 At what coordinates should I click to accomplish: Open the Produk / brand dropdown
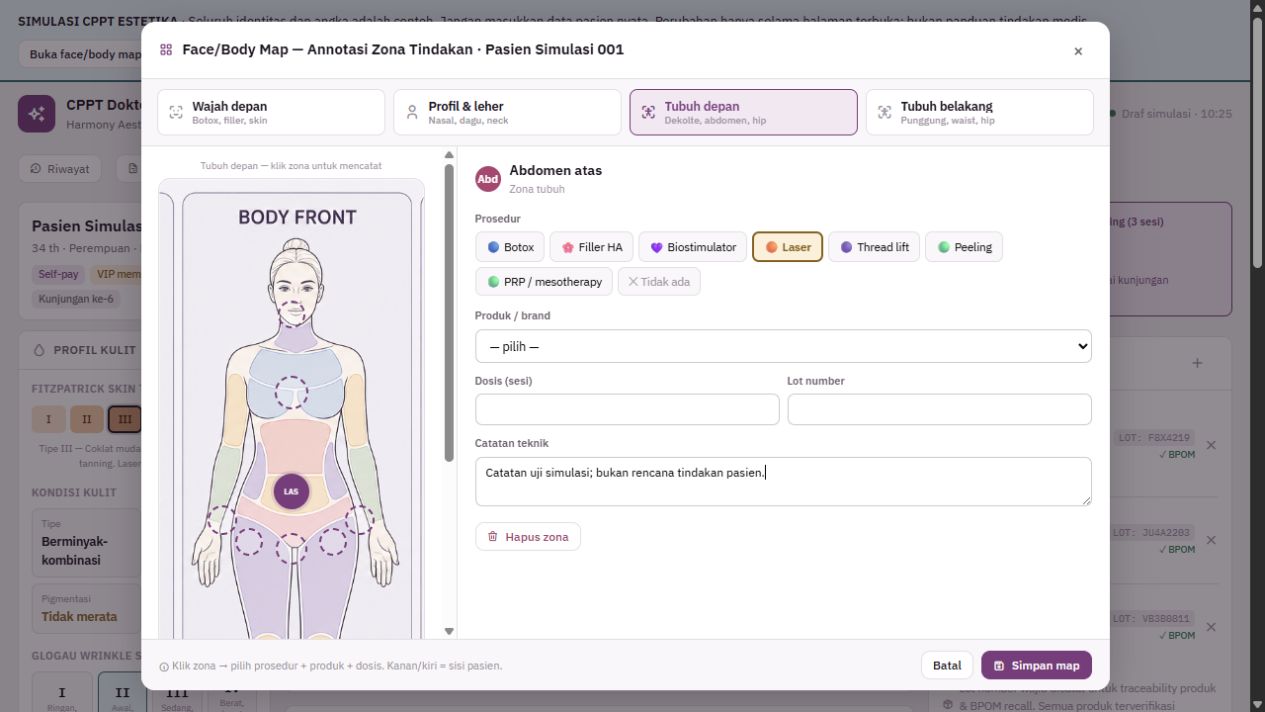[x=783, y=346]
